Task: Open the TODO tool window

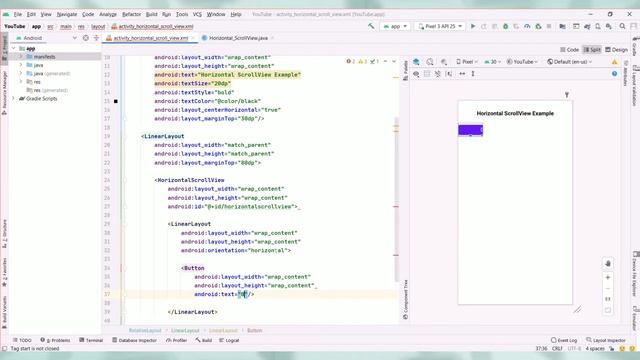Action: tap(22, 340)
